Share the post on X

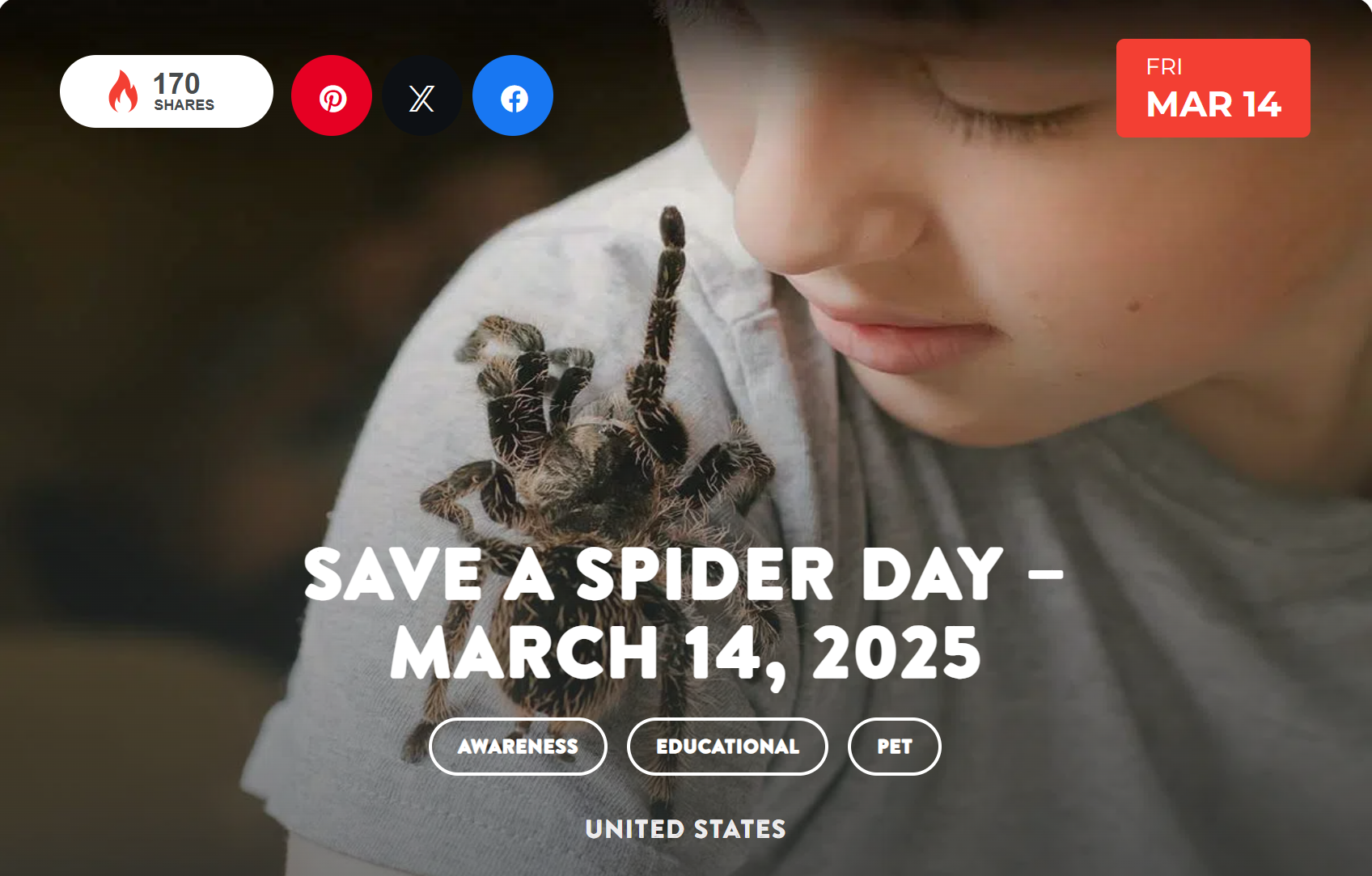pos(422,95)
